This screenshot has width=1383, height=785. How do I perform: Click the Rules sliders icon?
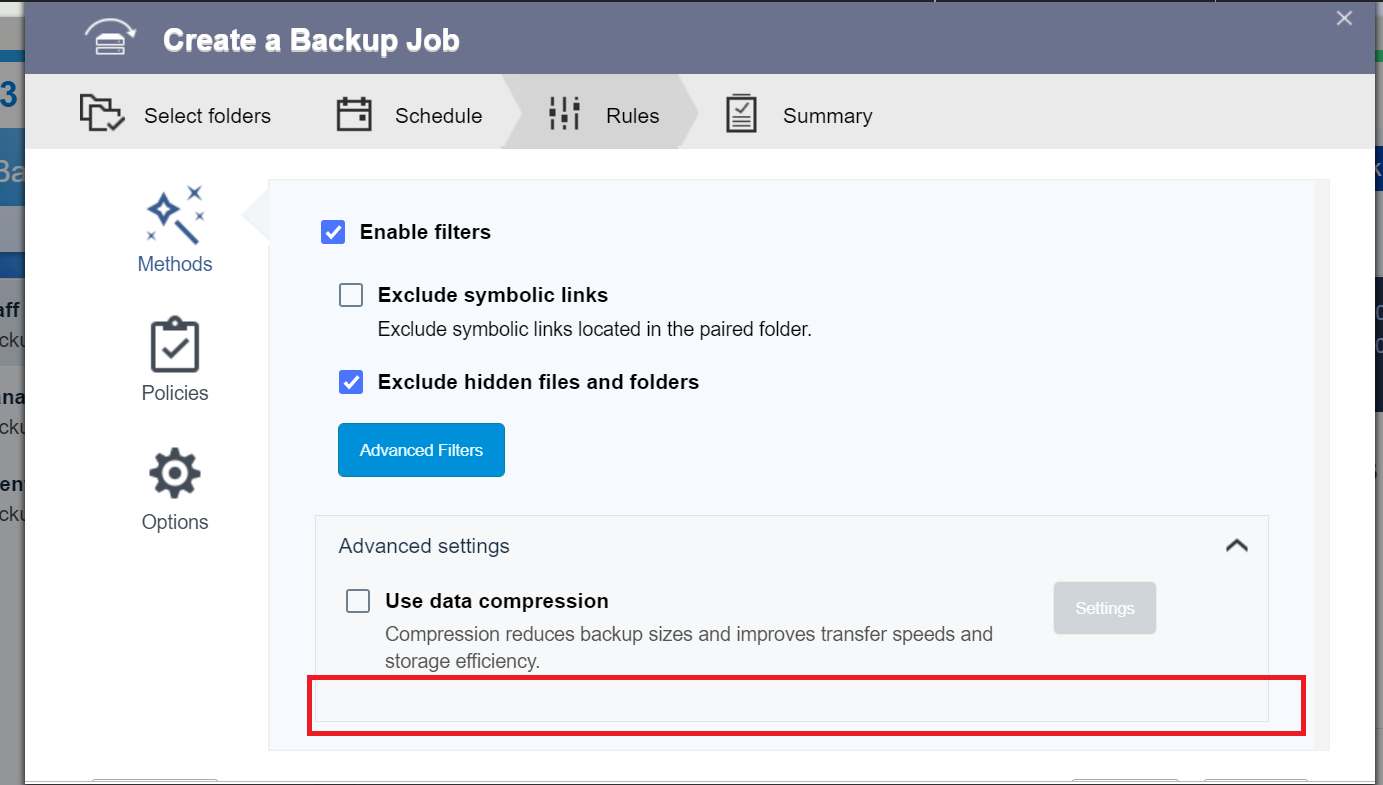point(564,114)
